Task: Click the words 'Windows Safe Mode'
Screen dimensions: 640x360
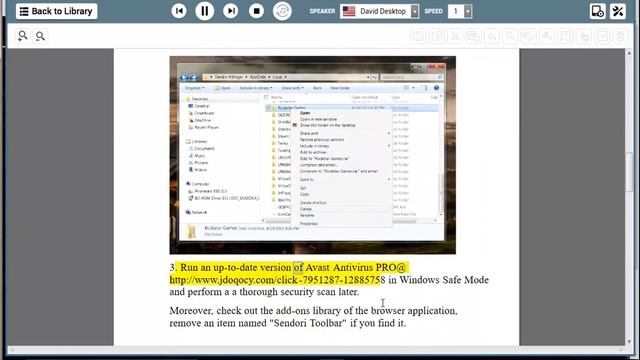Action: coord(444,280)
